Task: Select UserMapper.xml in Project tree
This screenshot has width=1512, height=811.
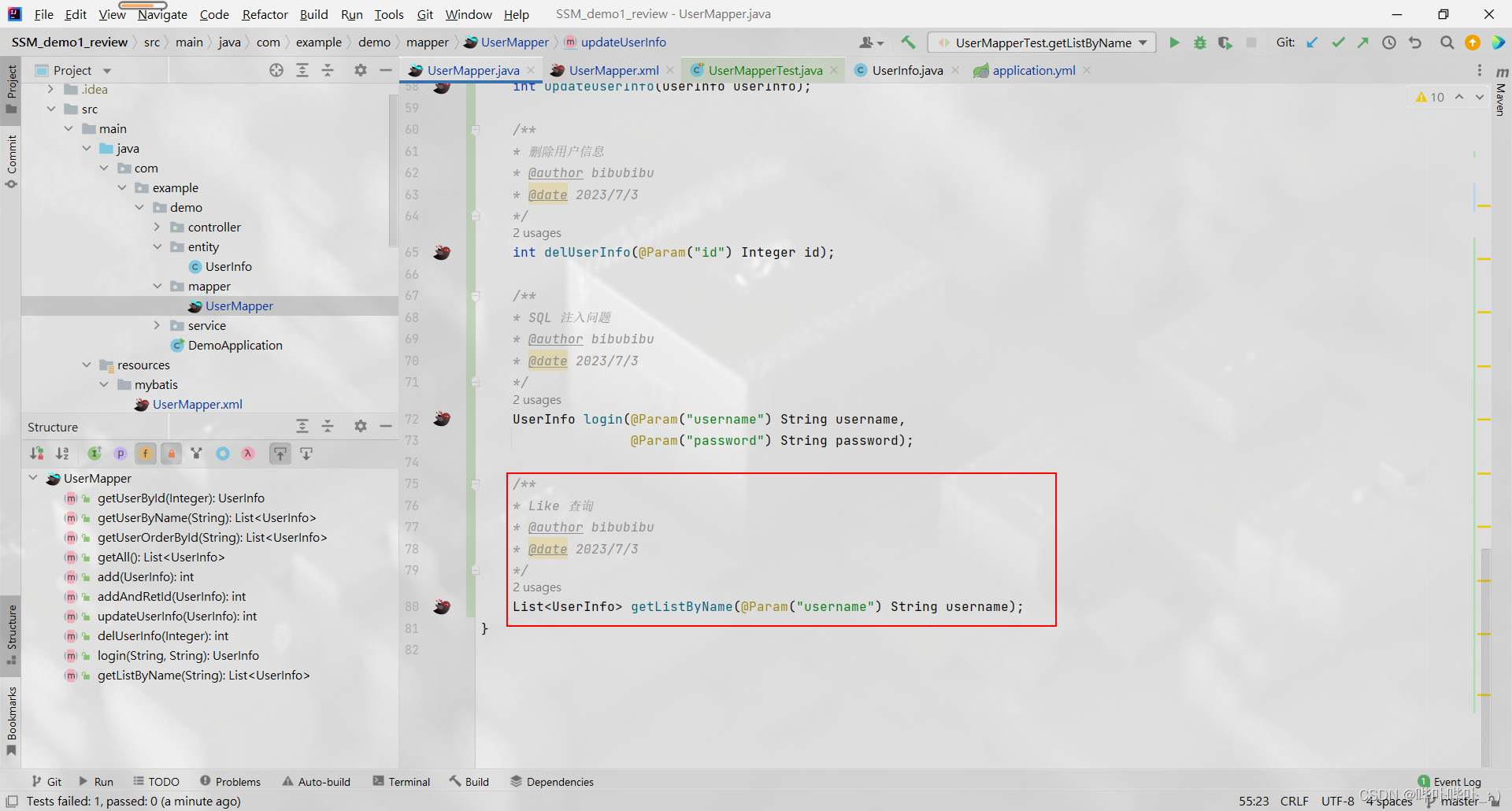Action: click(197, 404)
